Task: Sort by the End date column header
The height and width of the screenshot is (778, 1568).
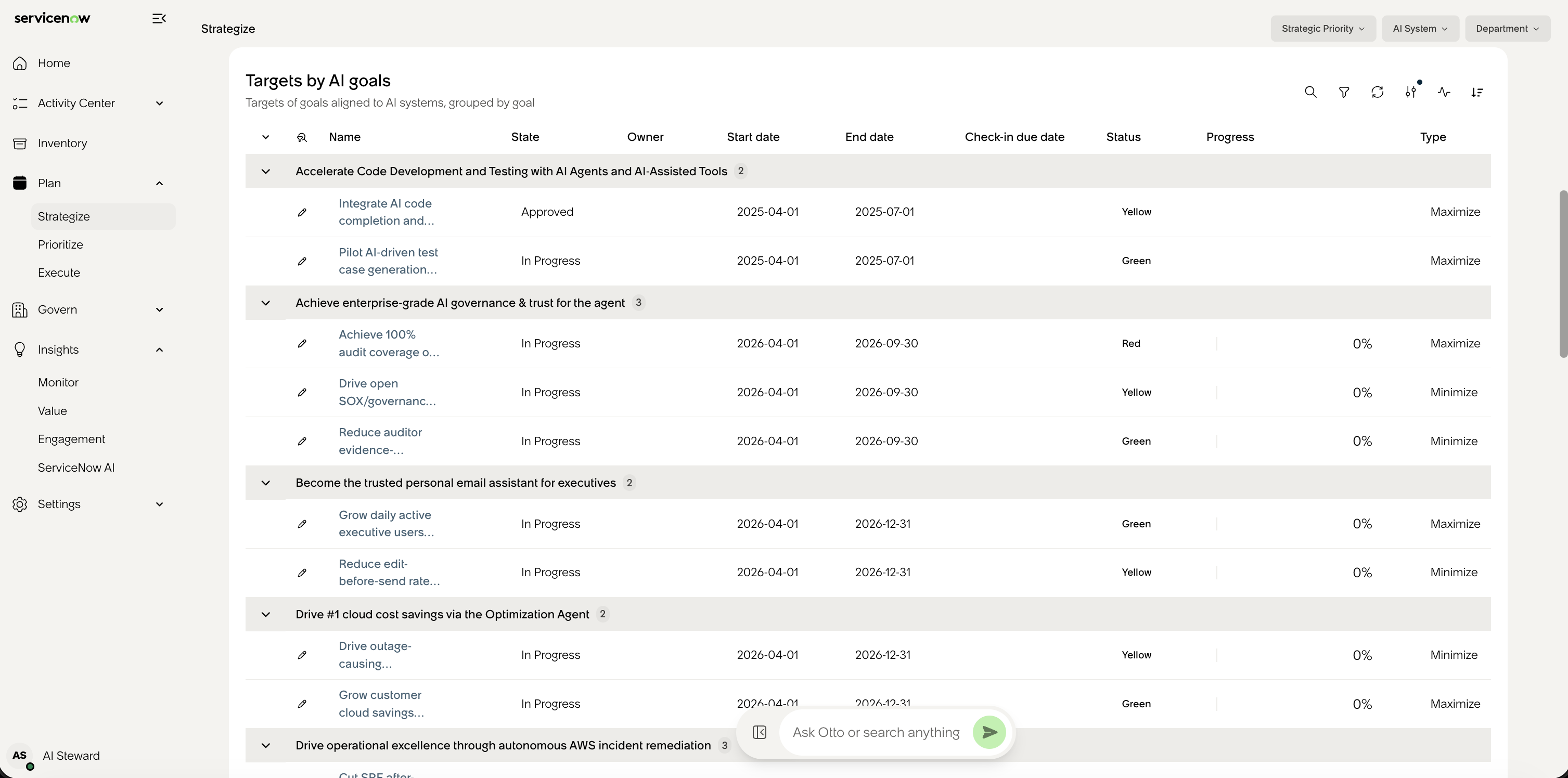Action: pos(869,137)
